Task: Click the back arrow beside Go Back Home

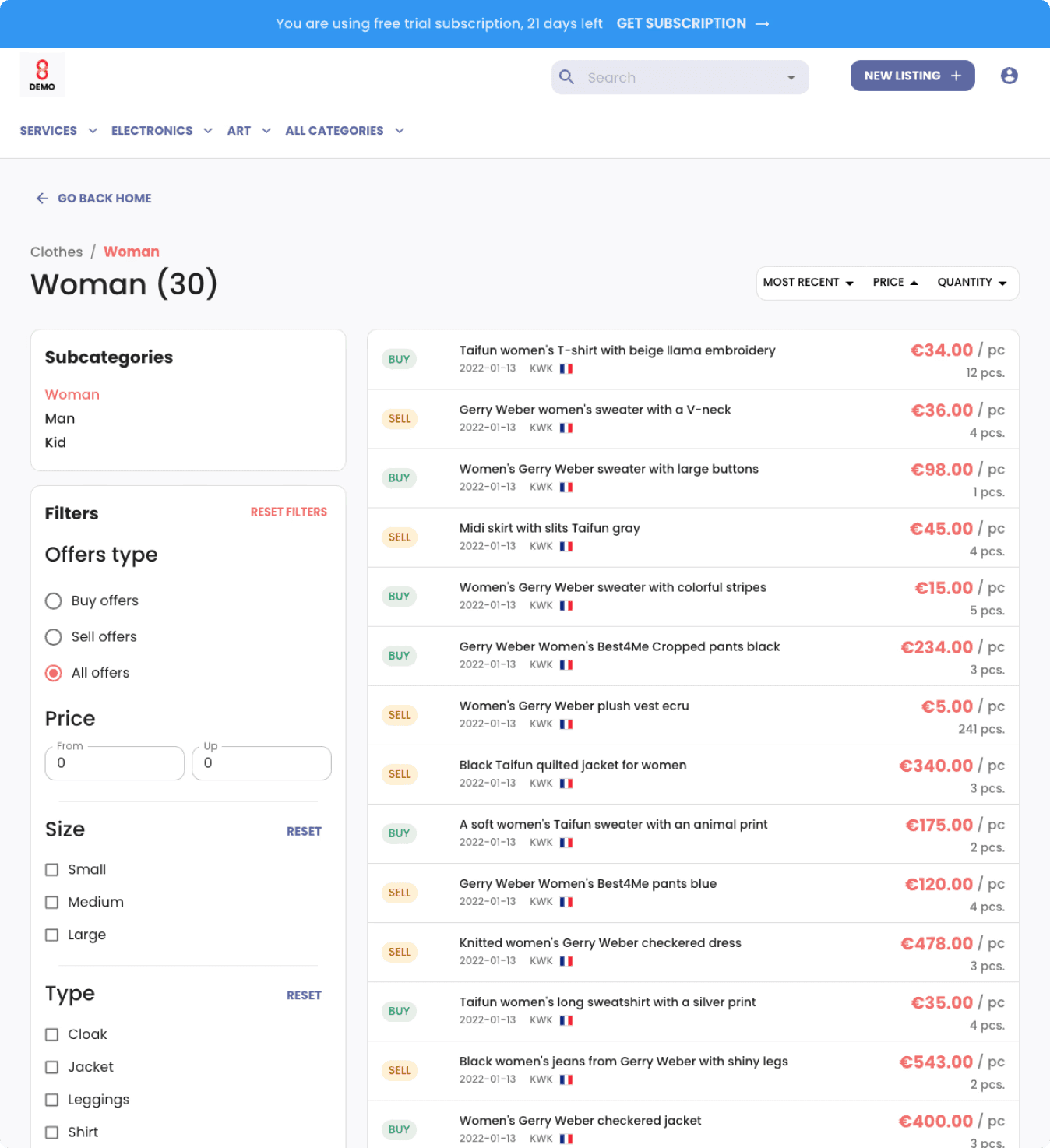Action: tap(42, 199)
